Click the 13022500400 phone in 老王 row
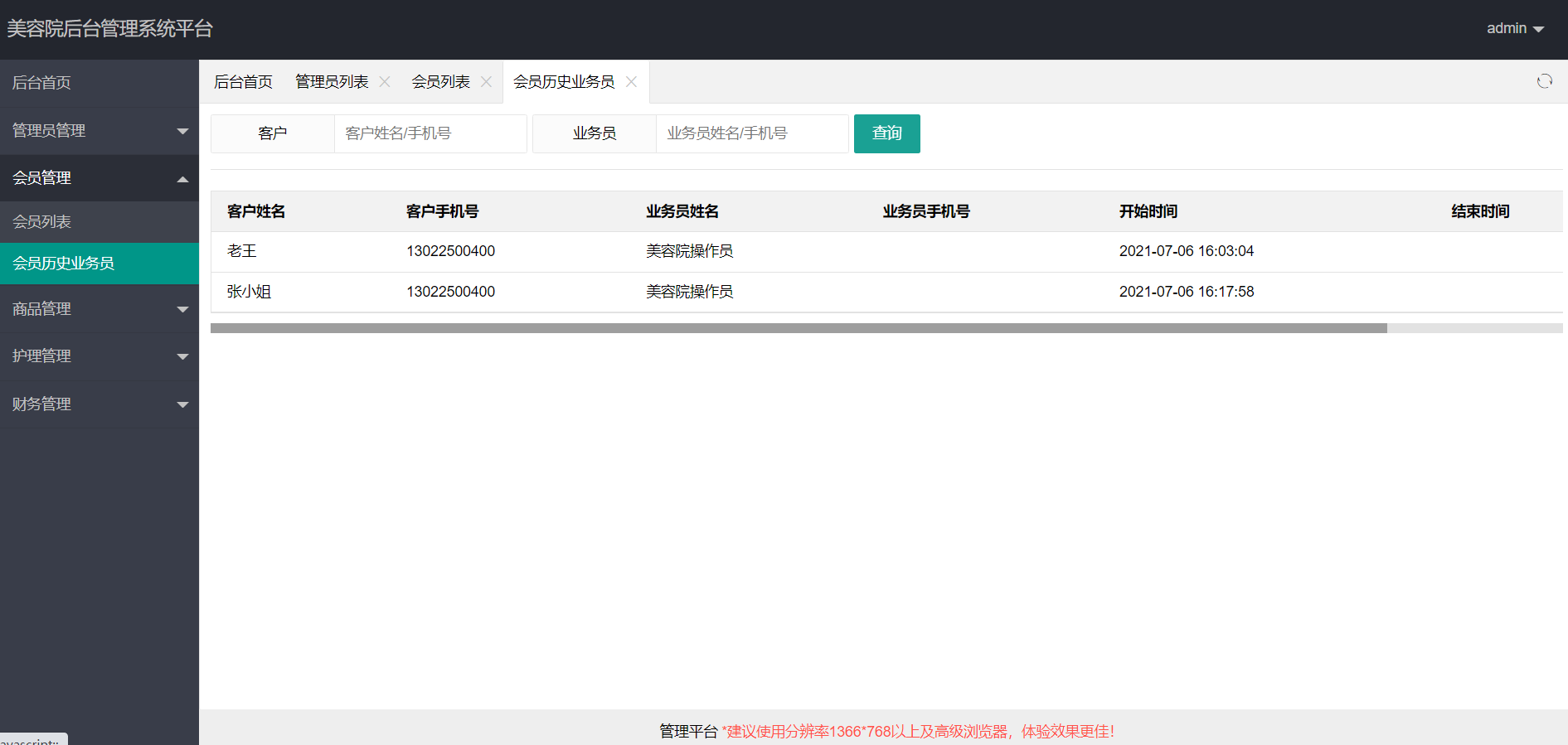This screenshot has width=1568, height=745. (450, 251)
